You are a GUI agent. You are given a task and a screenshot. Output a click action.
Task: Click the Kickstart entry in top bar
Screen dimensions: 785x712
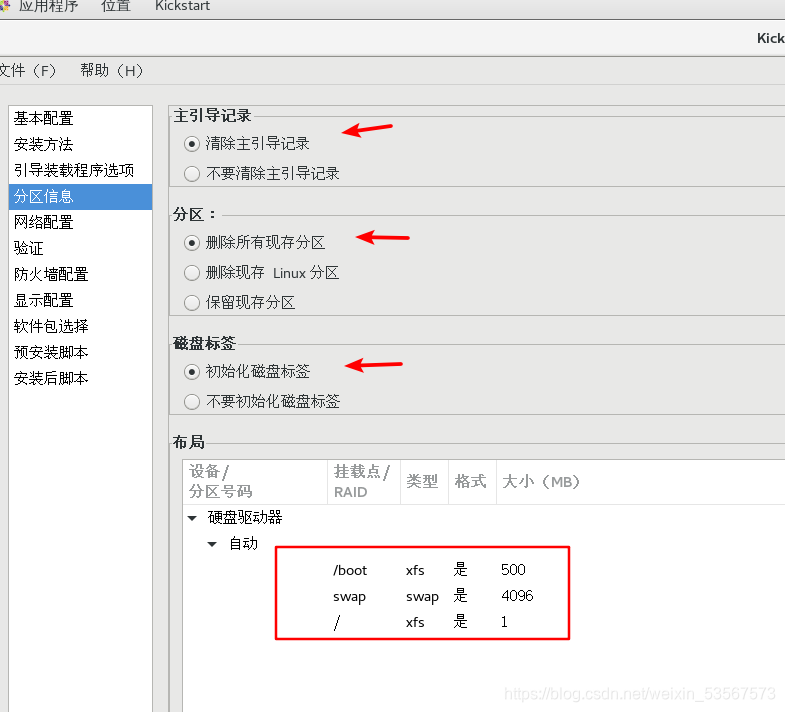click(182, 6)
